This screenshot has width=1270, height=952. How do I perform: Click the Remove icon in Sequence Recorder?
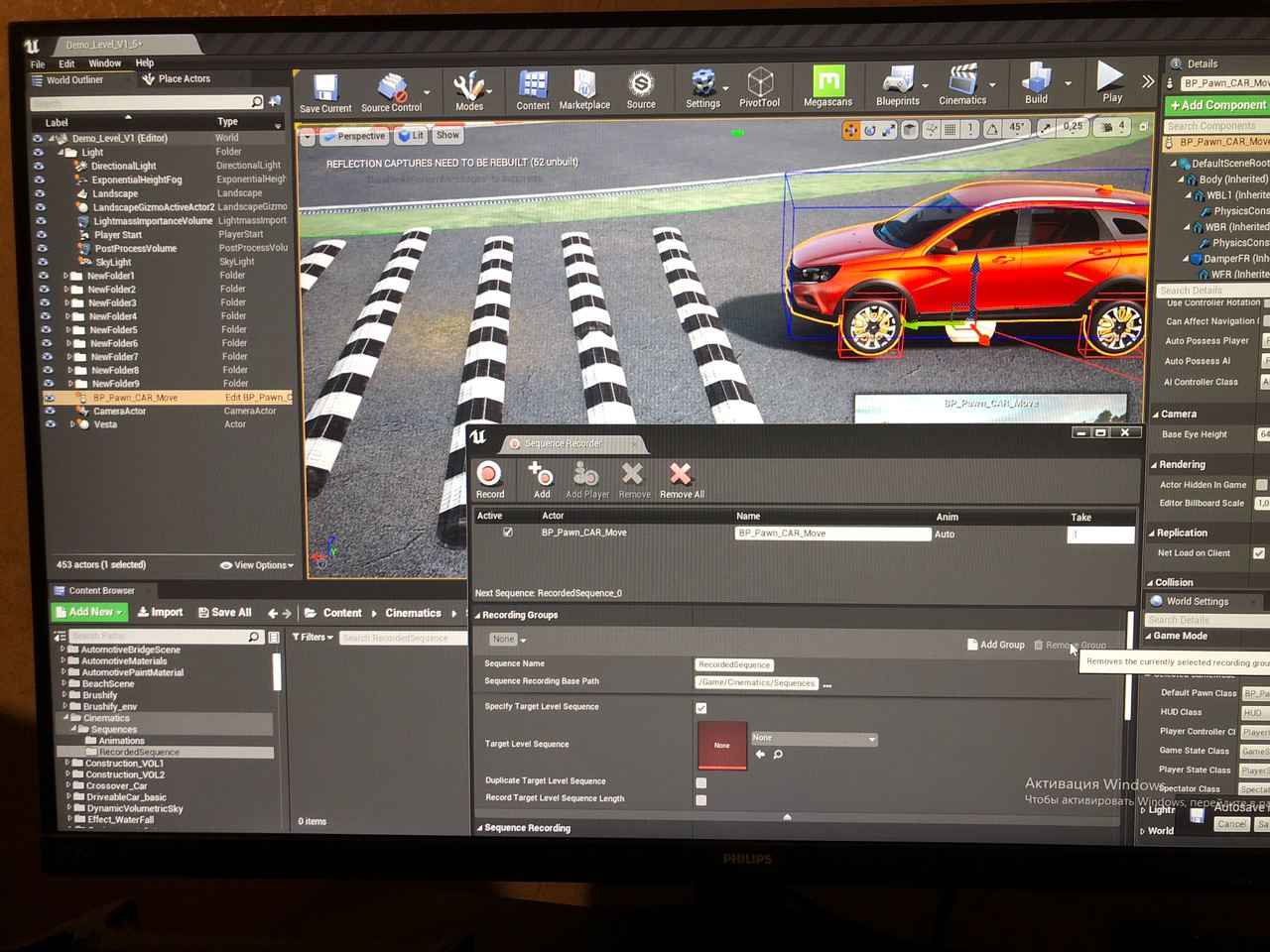pyautogui.click(x=633, y=473)
